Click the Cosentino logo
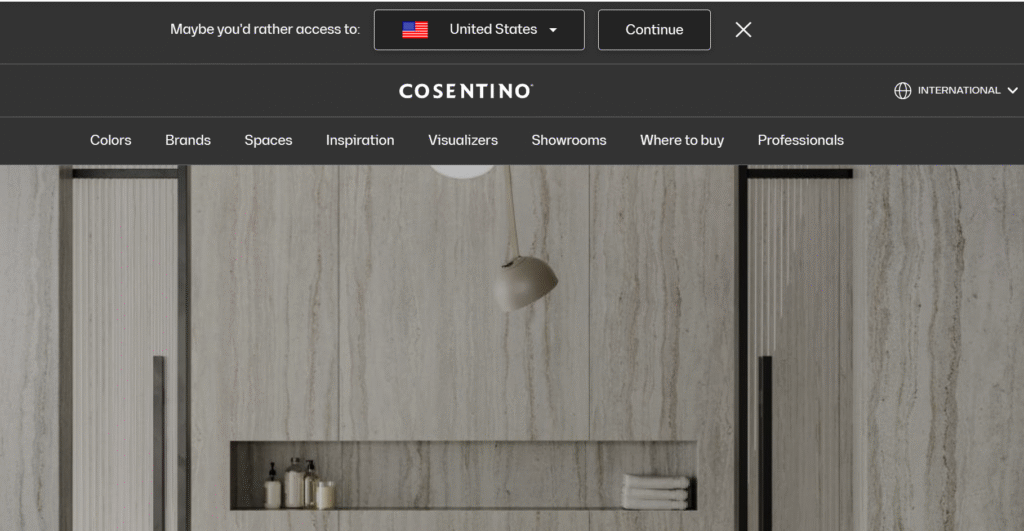The height and width of the screenshot is (531, 1024). (x=466, y=91)
